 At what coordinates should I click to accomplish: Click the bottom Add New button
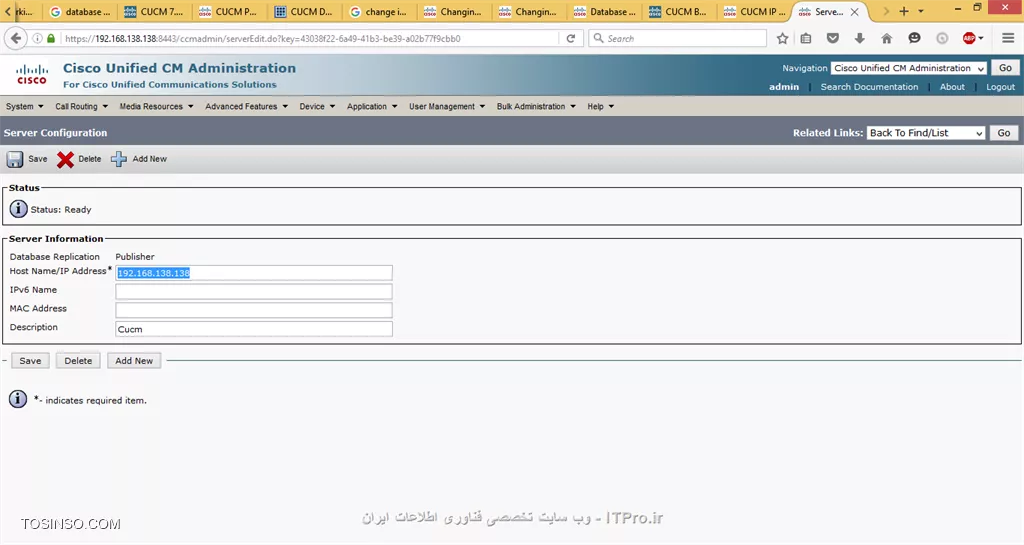134,360
